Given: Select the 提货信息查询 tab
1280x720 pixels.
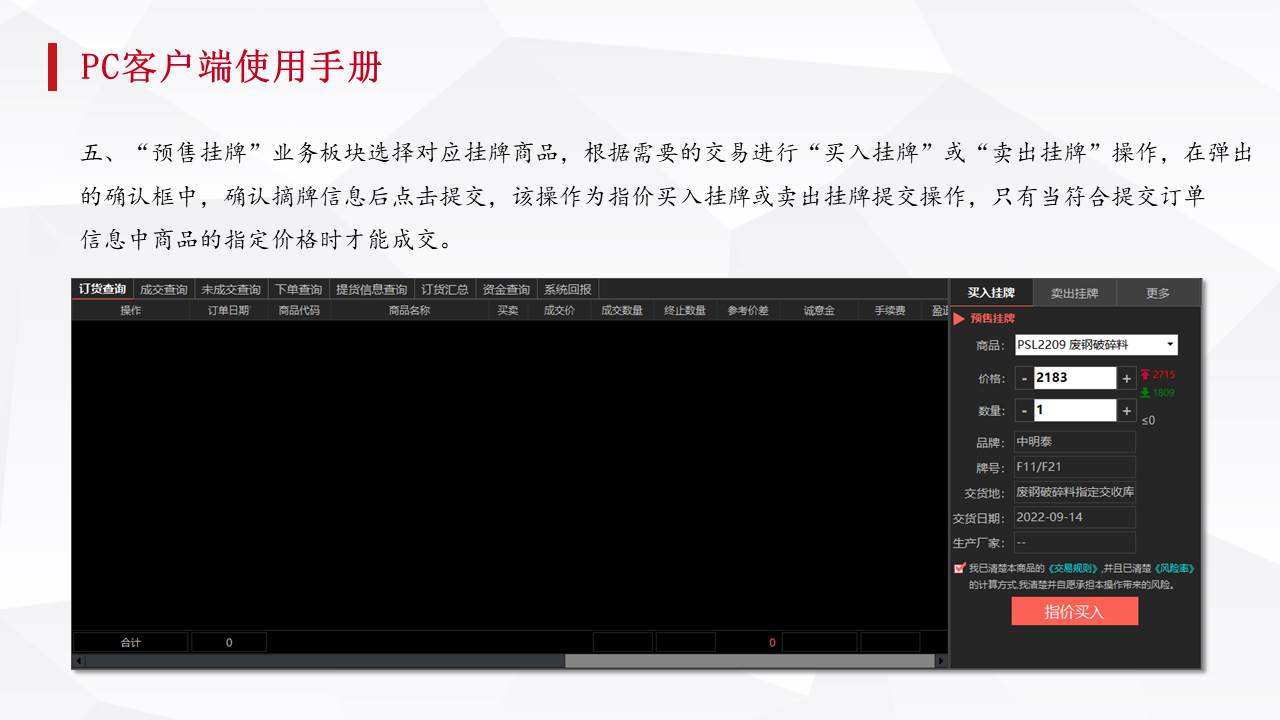Looking at the screenshot, I should point(371,290).
